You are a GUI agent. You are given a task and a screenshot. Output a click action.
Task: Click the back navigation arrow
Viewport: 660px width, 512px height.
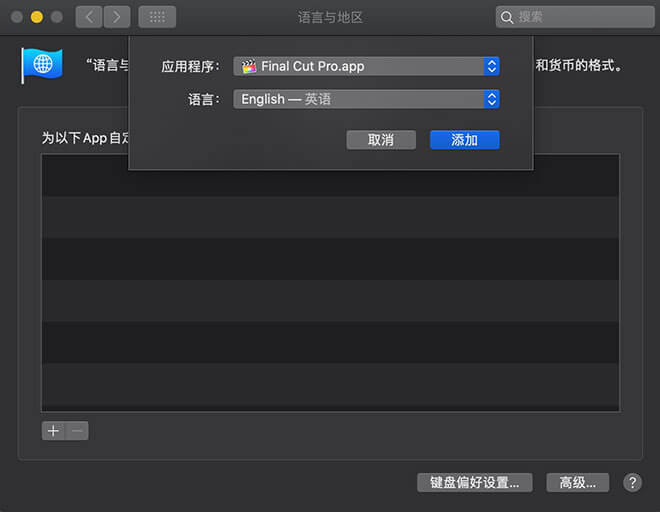89,17
